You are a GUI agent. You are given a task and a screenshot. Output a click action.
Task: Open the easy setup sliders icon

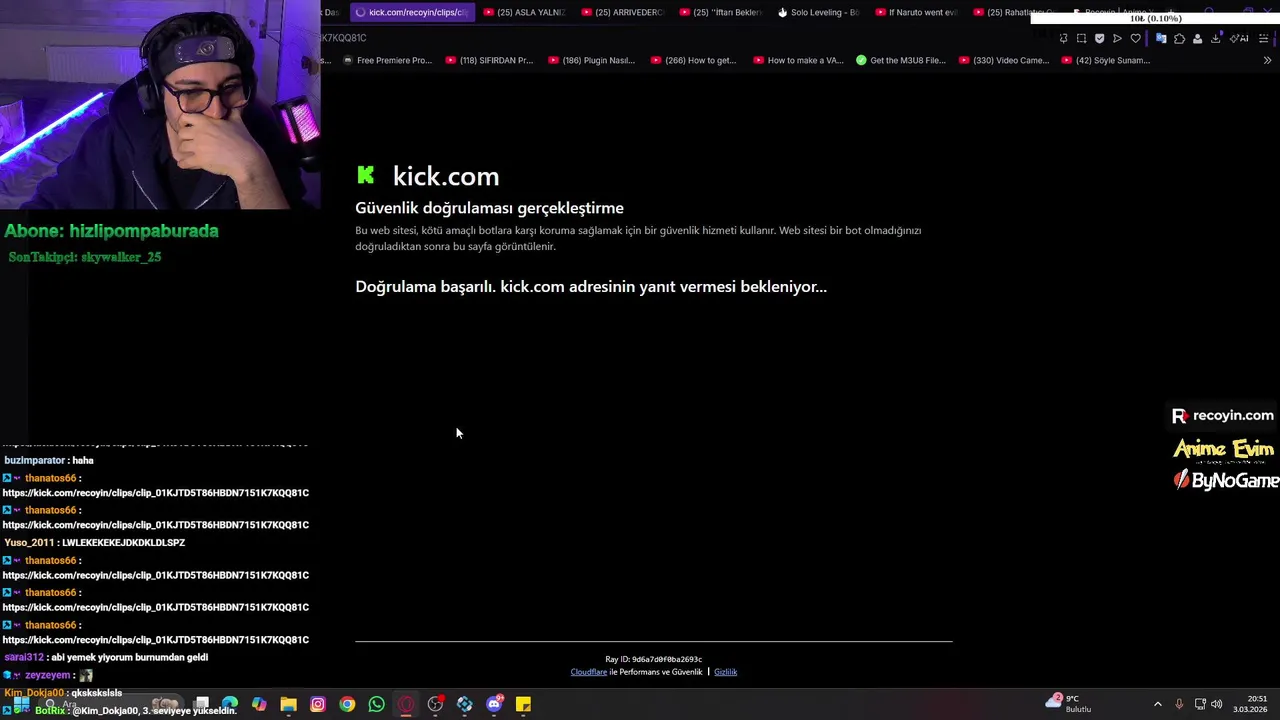point(1263,38)
